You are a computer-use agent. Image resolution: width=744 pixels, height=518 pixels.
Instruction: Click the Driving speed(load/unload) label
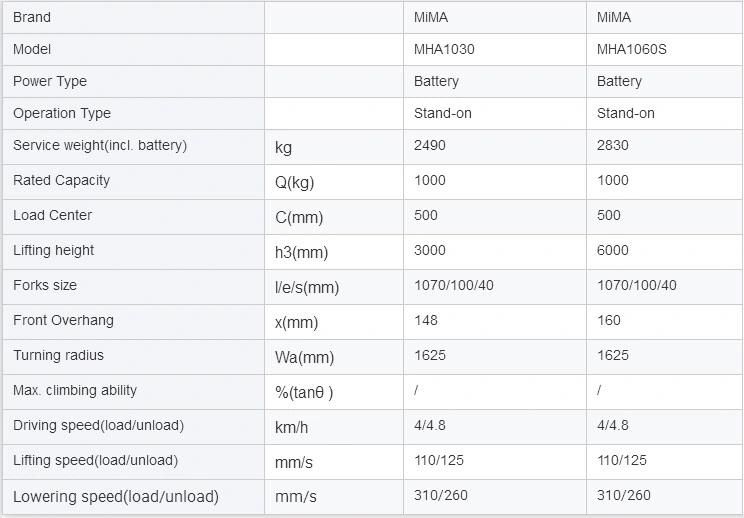(x=98, y=426)
